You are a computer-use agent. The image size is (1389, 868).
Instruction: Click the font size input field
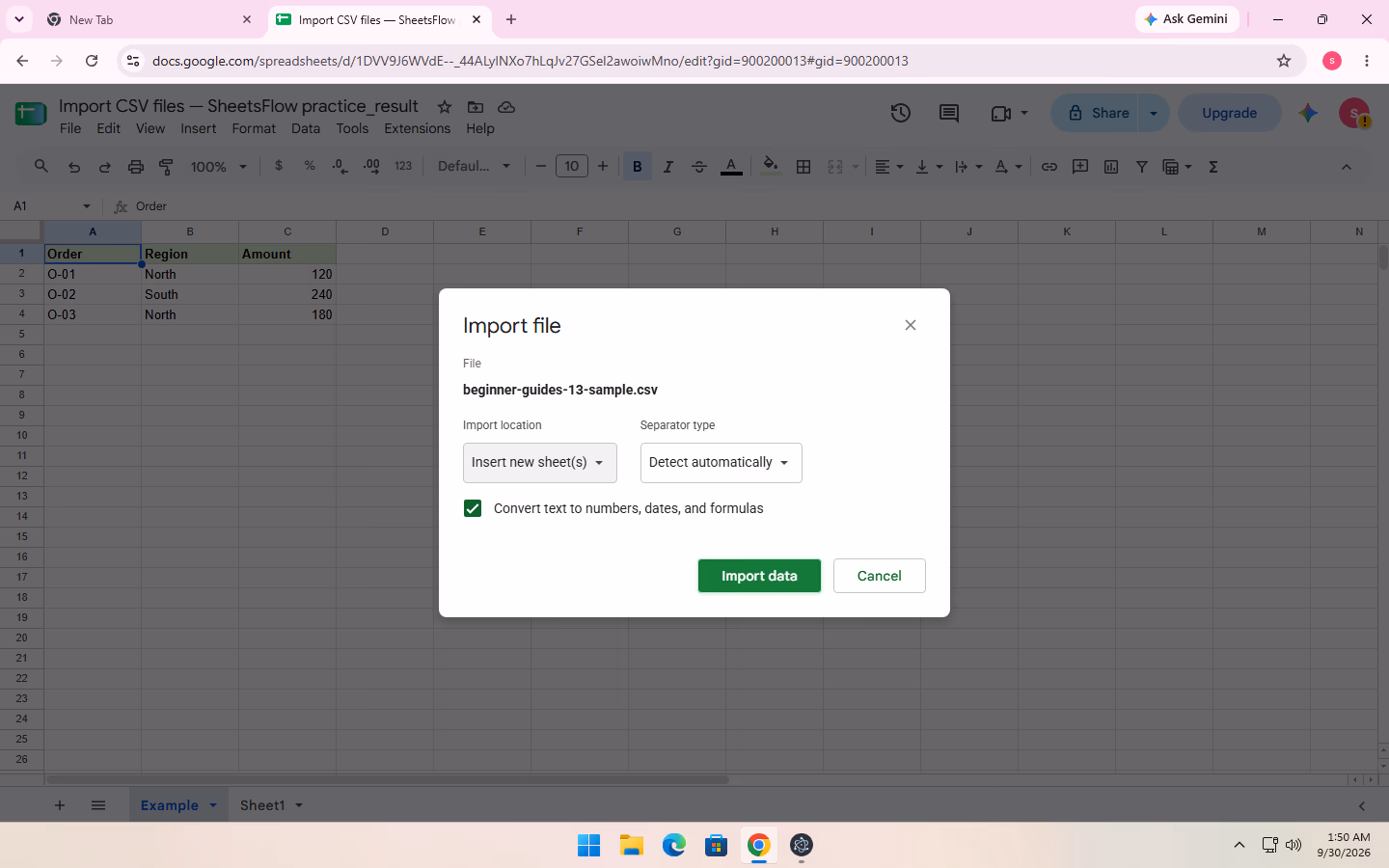pos(572,167)
